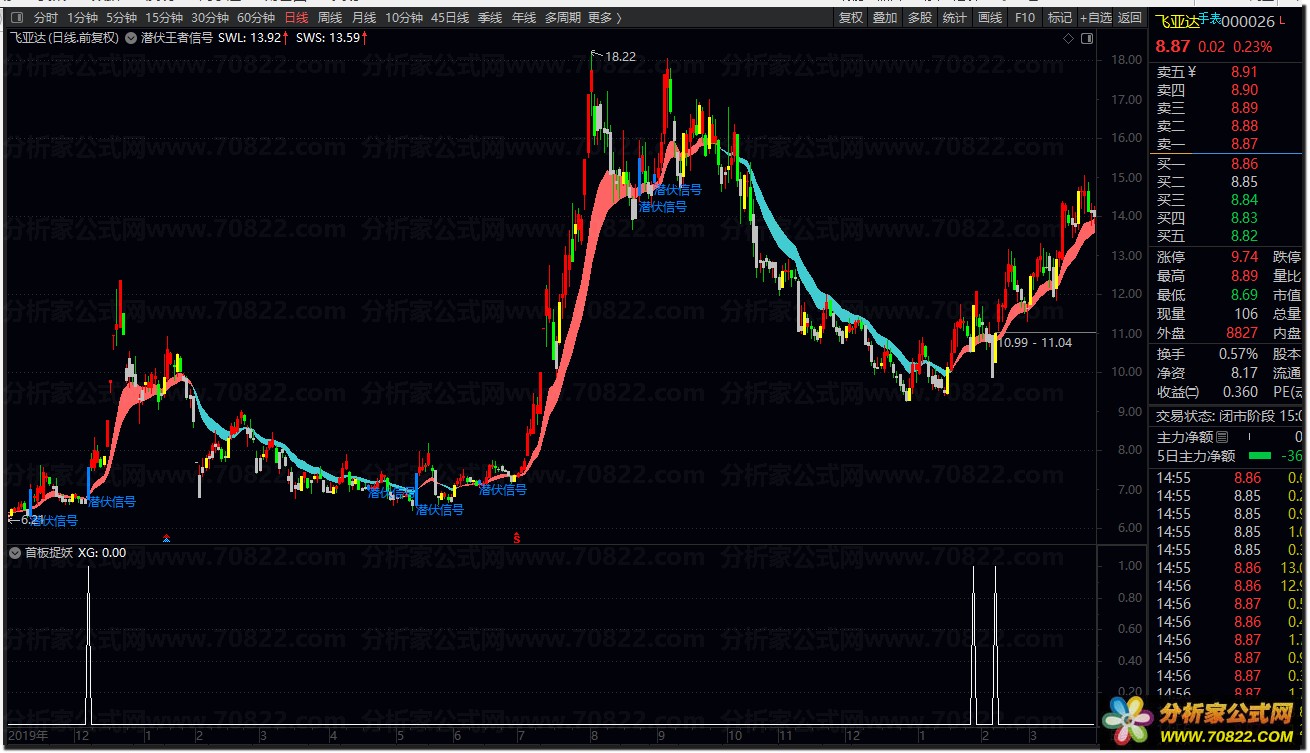Viewport: 1310px width, 753px height.
Task: Select the 60分钟 period tab
Action: click(x=256, y=17)
